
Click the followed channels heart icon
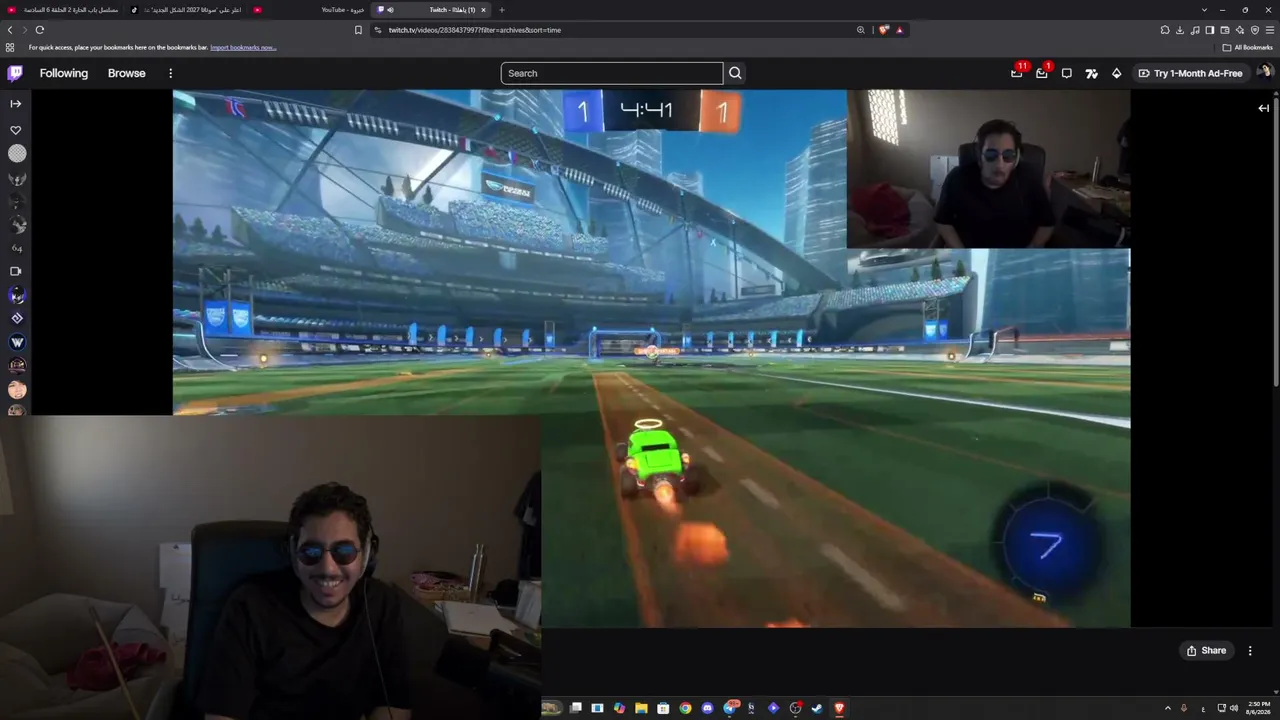(16, 130)
